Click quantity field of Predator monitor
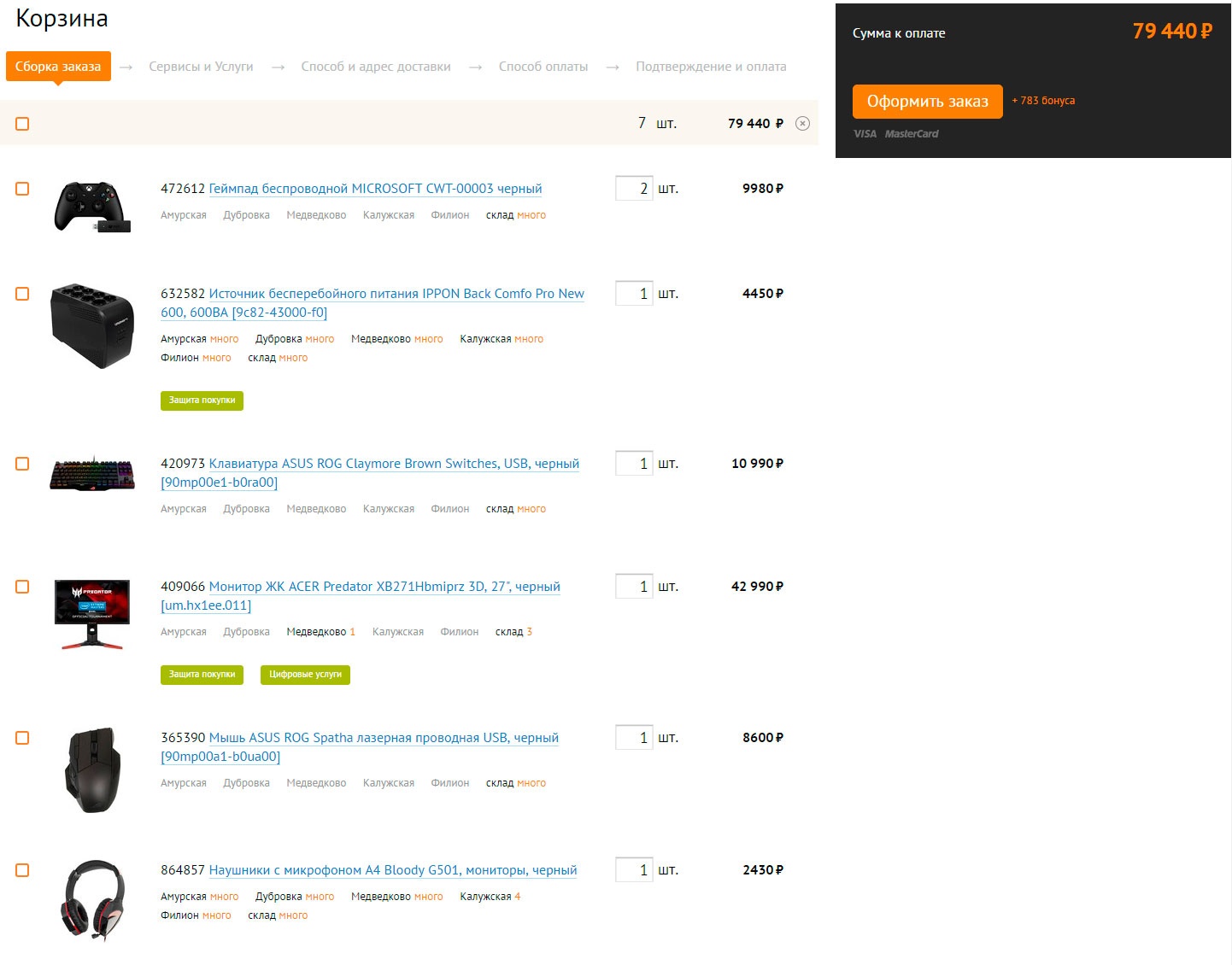Image resolution: width=1232 pixels, height=965 pixels. 634,587
